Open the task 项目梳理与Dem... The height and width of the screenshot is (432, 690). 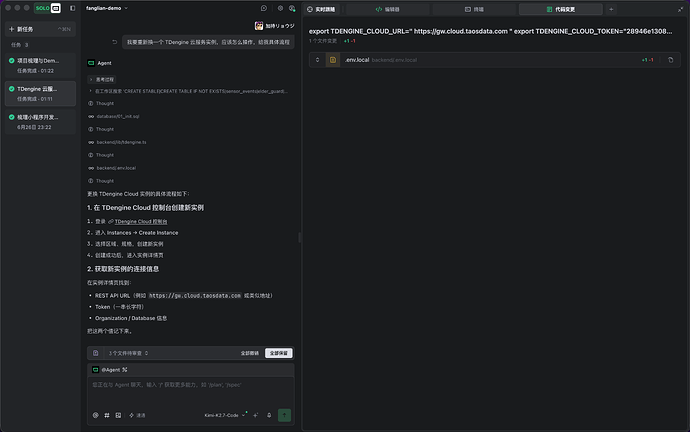click(40, 65)
